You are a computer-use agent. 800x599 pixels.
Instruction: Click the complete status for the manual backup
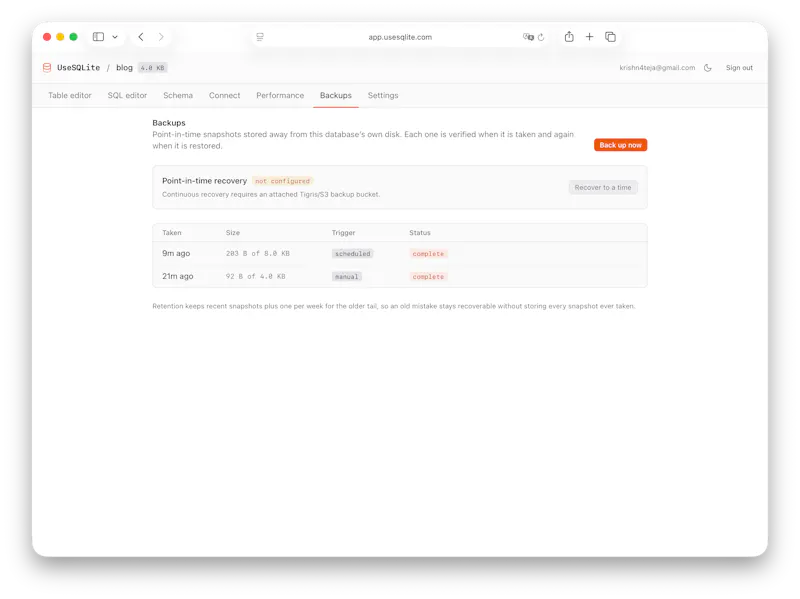[428, 277]
